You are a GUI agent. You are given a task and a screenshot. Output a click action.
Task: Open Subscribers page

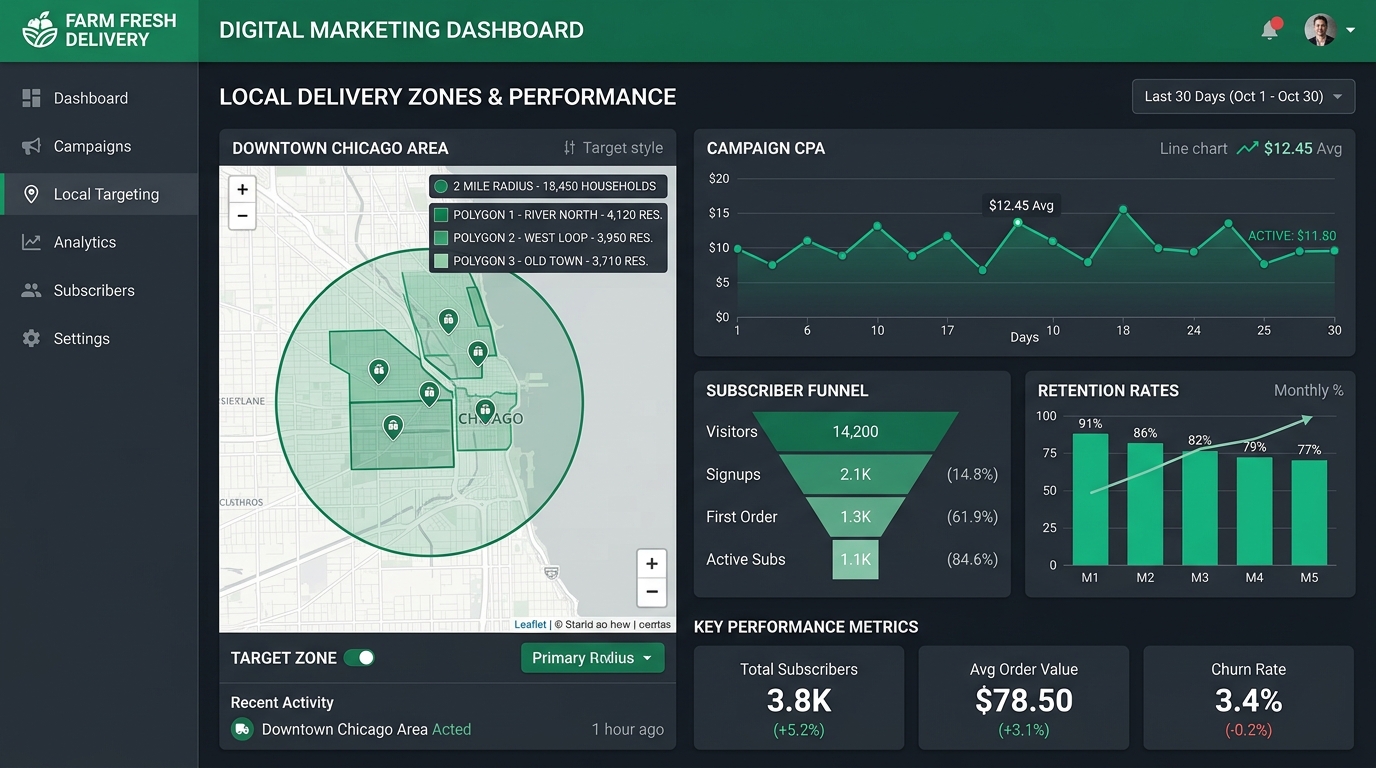point(99,290)
